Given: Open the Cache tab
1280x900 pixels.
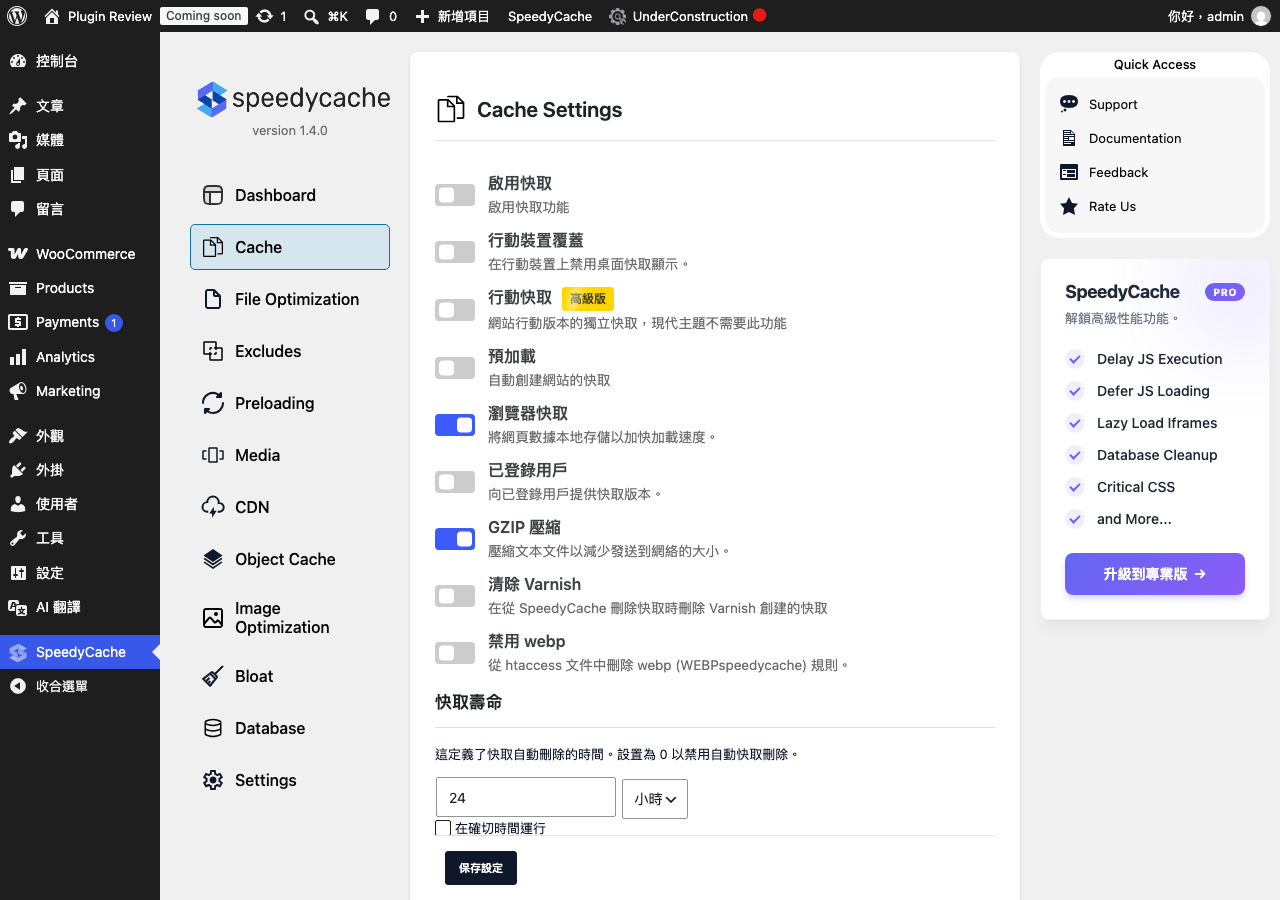Looking at the screenshot, I should click(x=290, y=247).
